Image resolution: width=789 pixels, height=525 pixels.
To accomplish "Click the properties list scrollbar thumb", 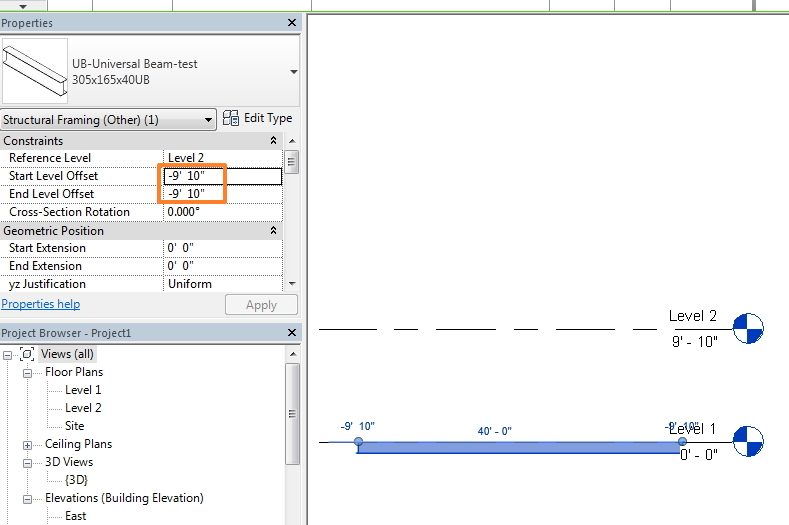I will tap(291, 162).
